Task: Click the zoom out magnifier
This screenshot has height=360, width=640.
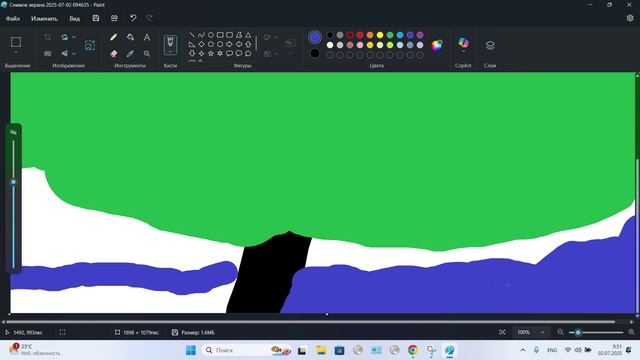Action: (x=560, y=332)
